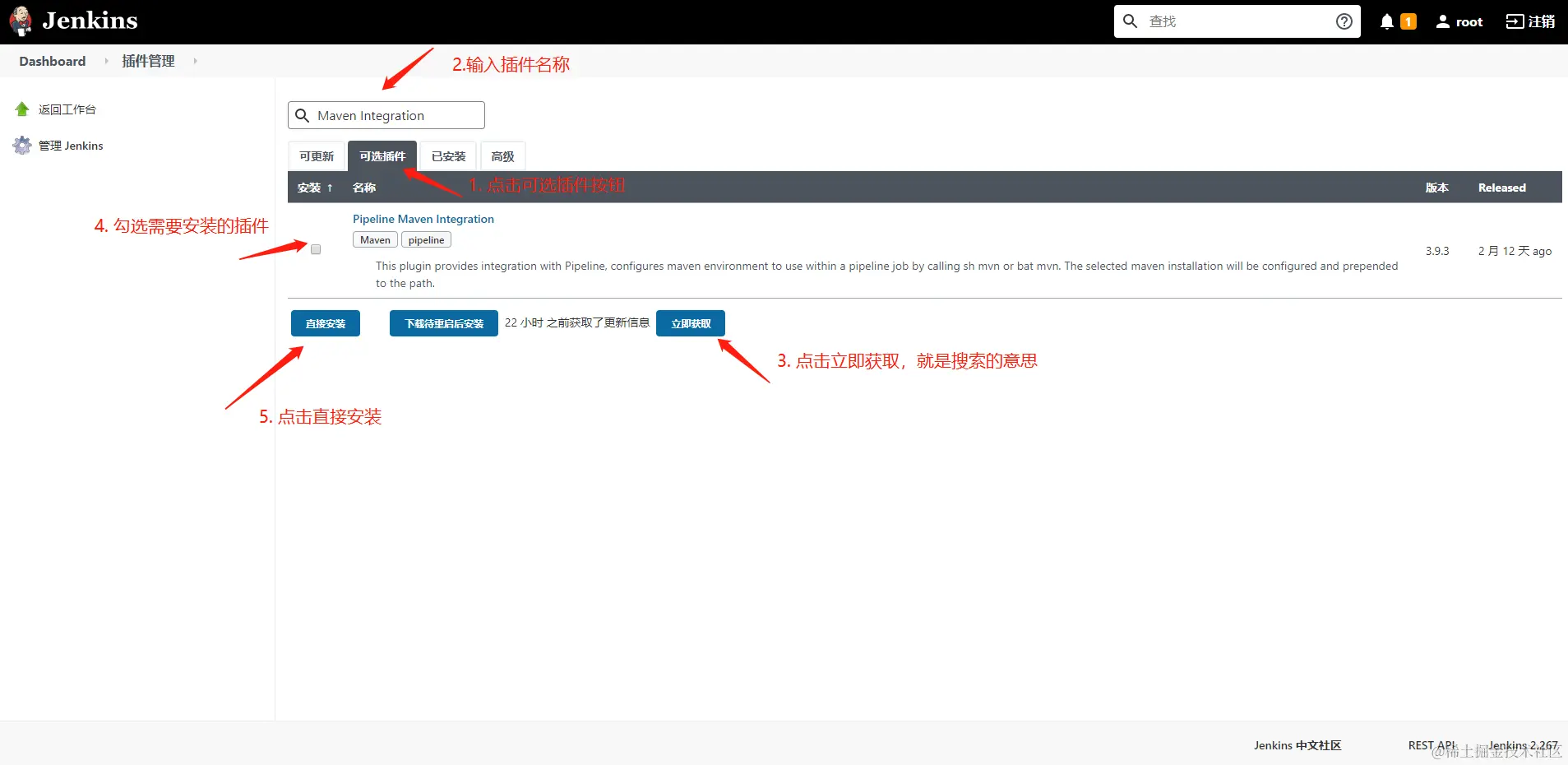1568x765 pixels.
Task: Click the 直接安装 button
Action: point(326,323)
